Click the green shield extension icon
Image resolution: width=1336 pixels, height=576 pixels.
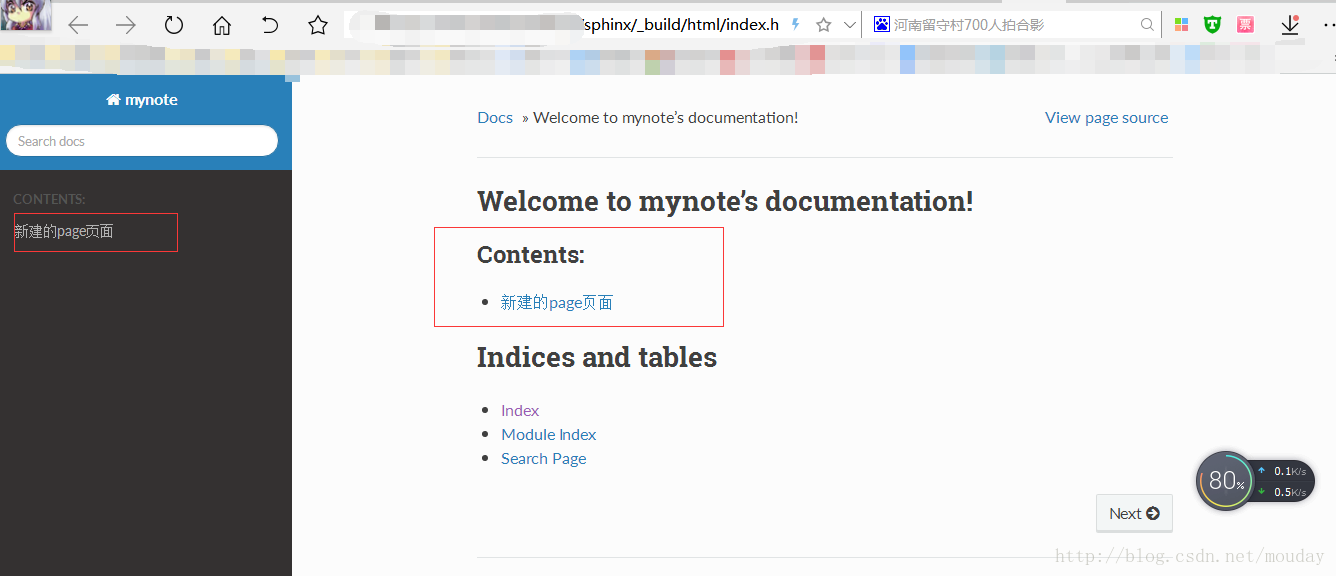click(1213, 25)
